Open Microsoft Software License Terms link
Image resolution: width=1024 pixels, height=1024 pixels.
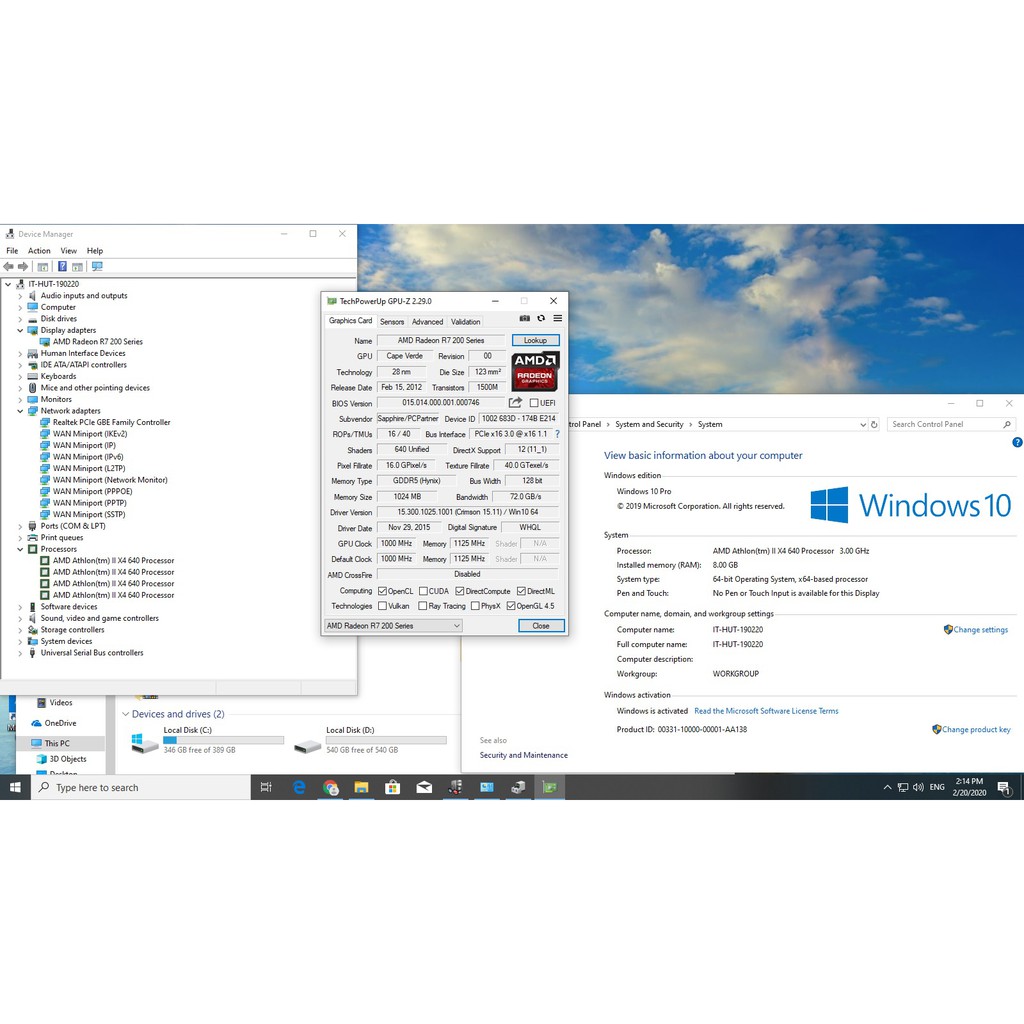pyautogui.click(x=766, y=711)
